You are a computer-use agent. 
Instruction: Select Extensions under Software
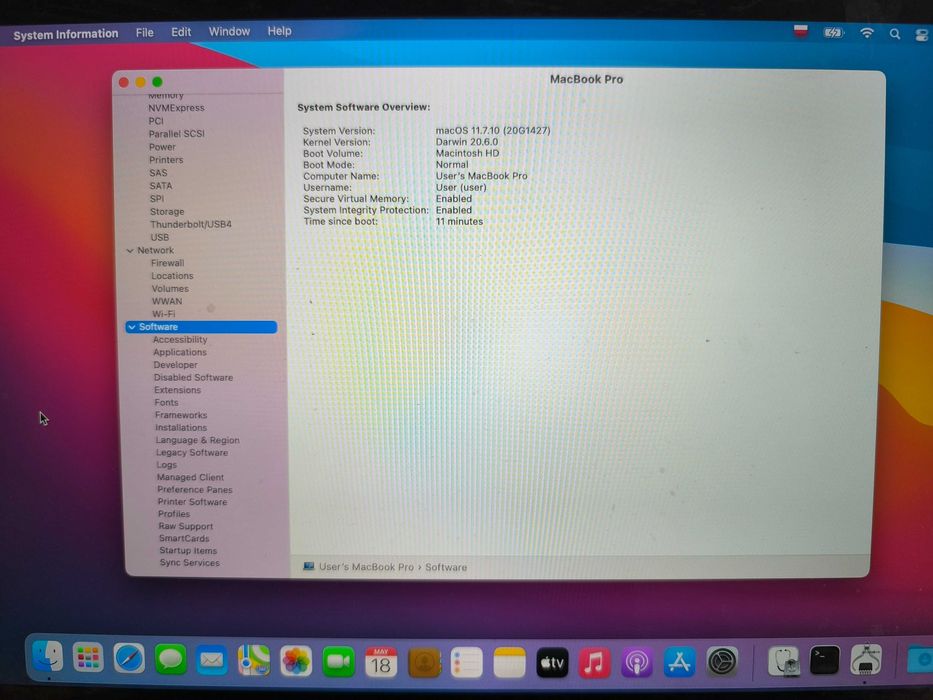coord(177,390)
